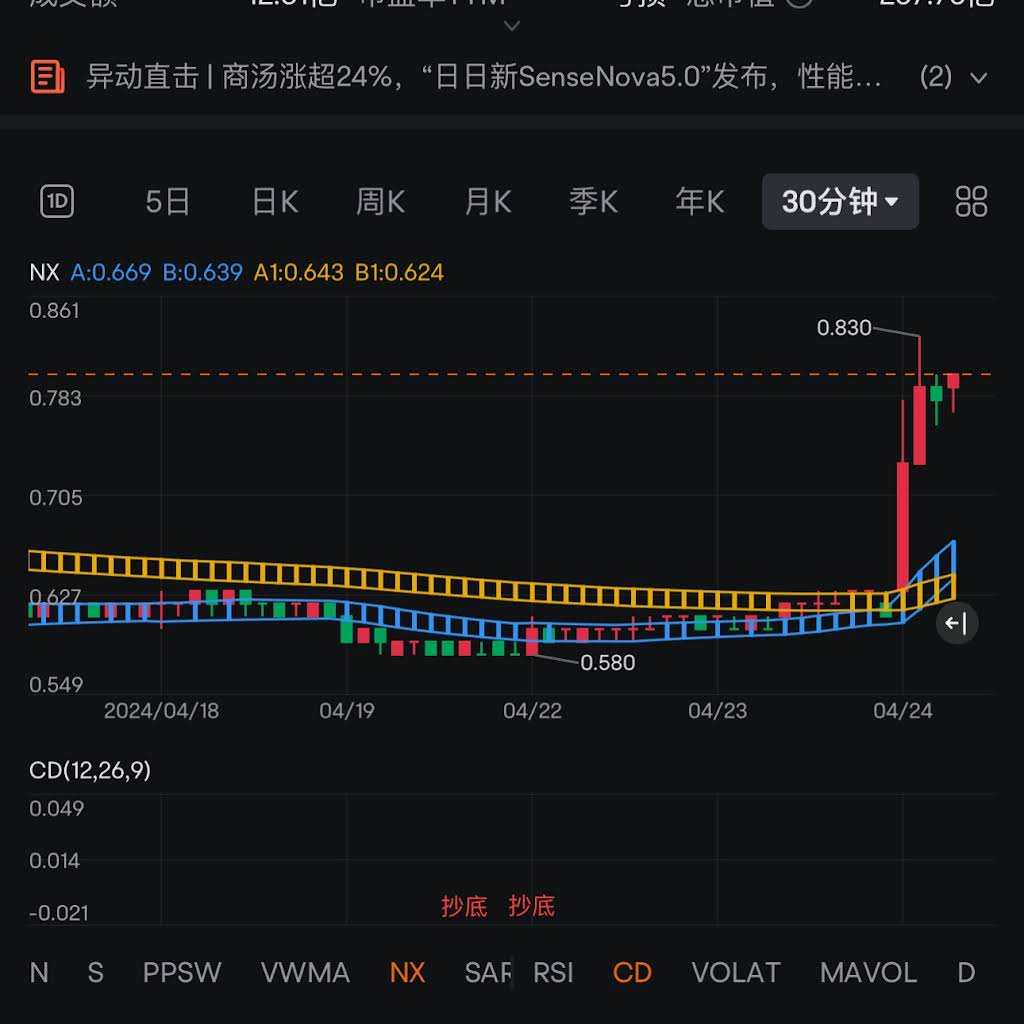Expand the stock details chevron at top
The height and width of the screenshot is (1024, 1024).
click(512, 25)
